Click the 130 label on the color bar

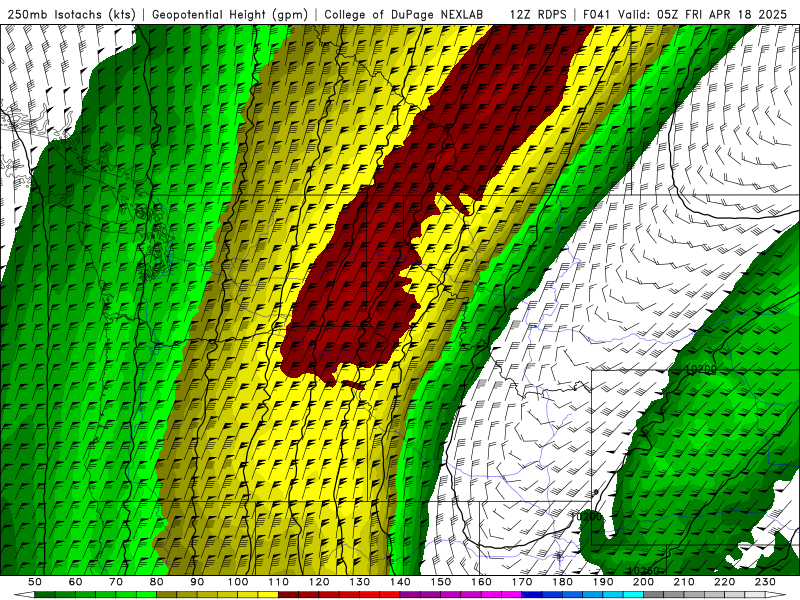[x=360, y=582]
